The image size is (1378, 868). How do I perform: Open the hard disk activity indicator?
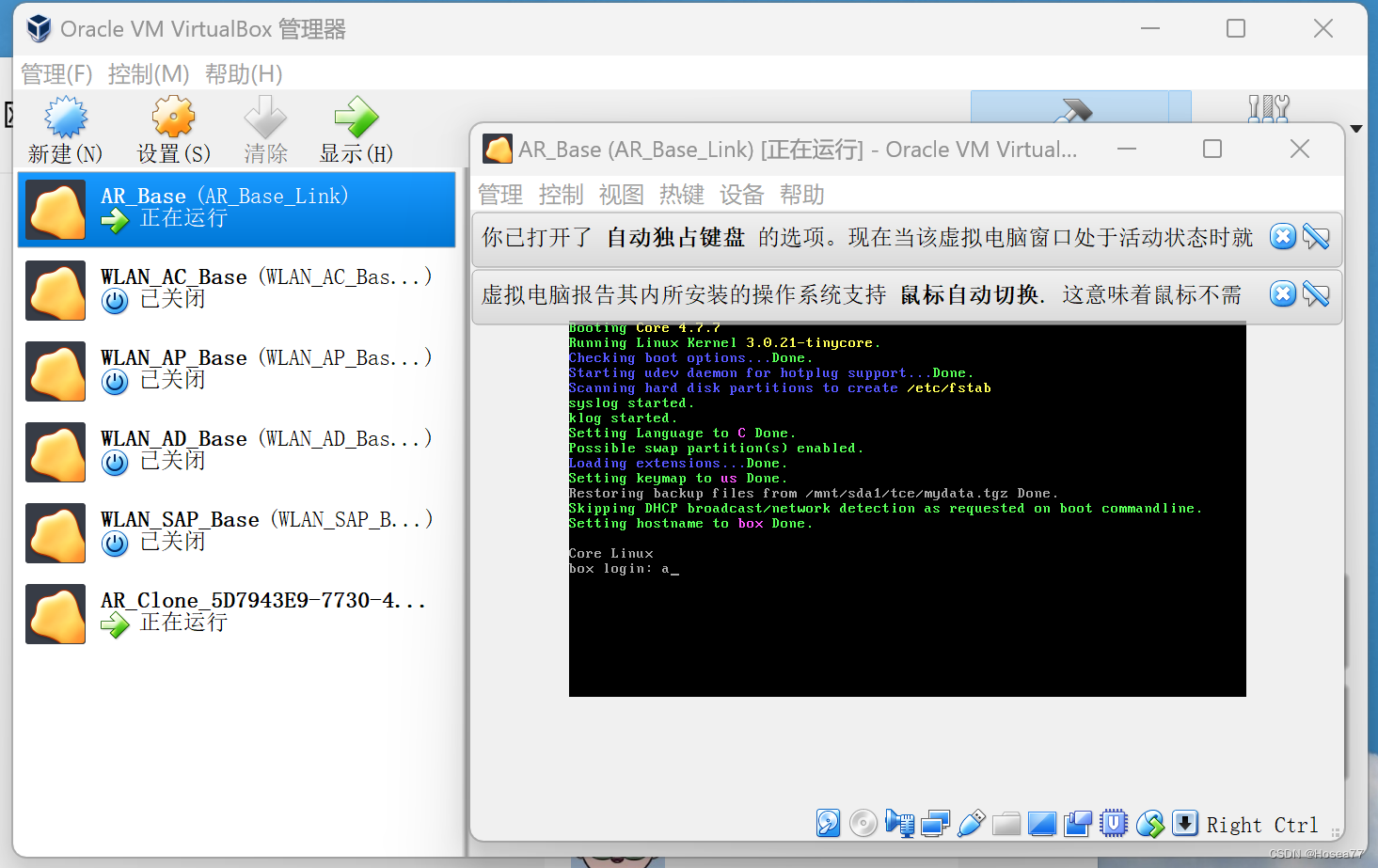(828, 823)
